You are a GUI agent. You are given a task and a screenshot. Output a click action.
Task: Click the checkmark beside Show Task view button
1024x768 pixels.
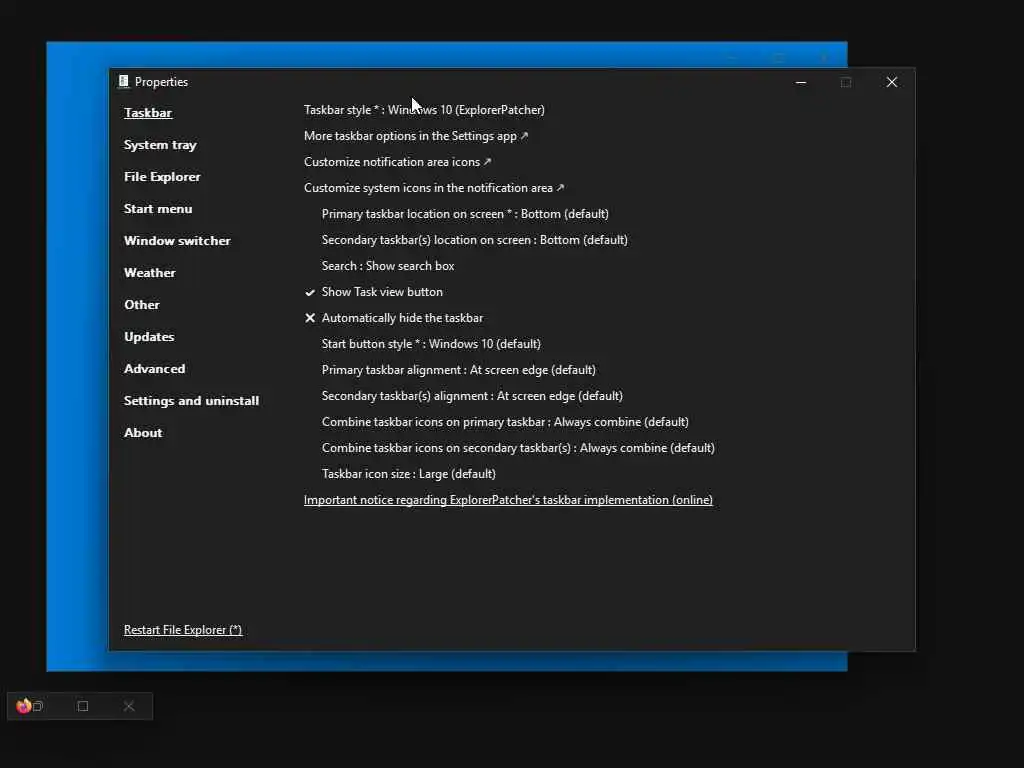point(310,292)
